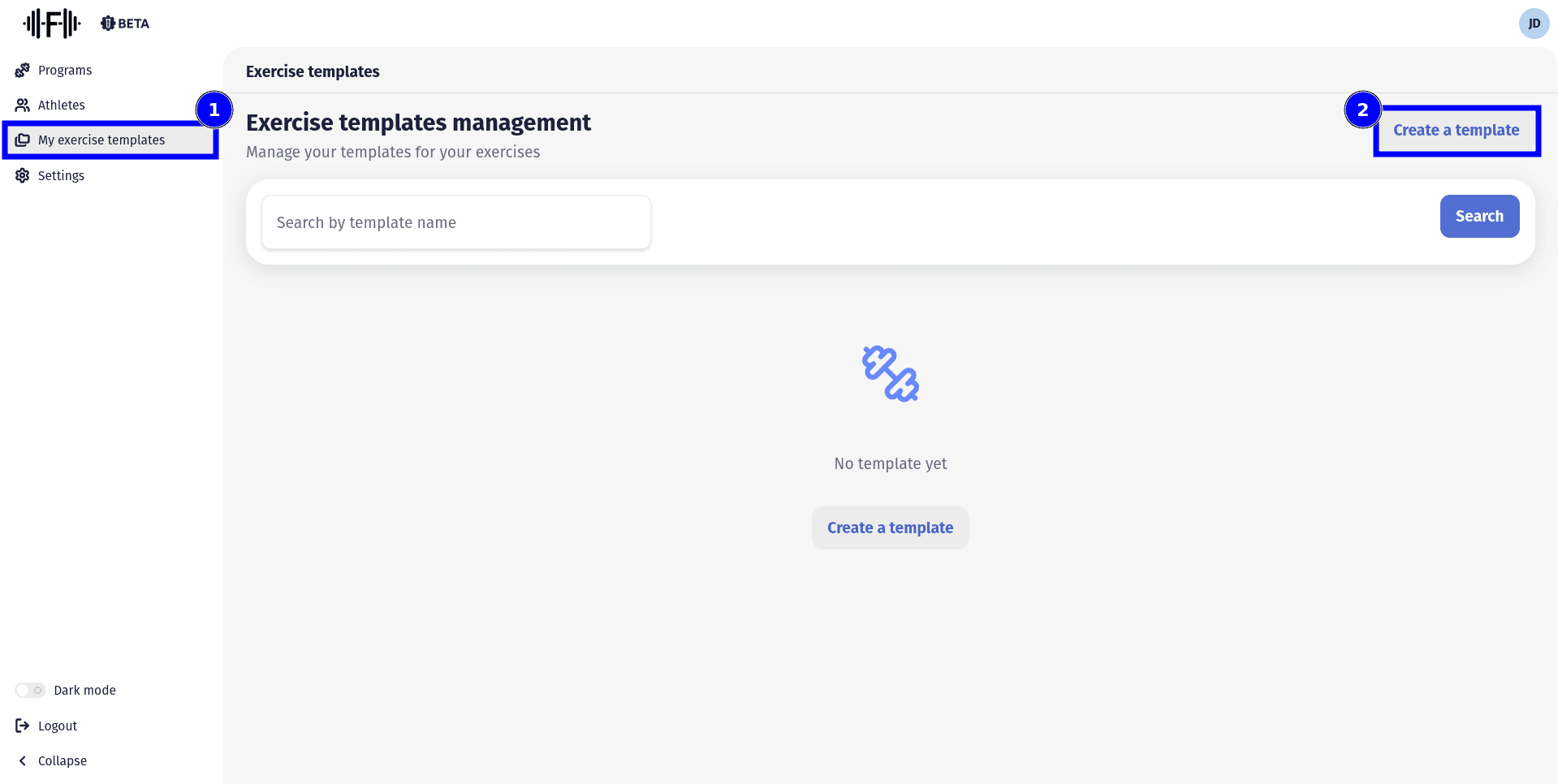Click the Settings gear icon

tap(23, 175)
